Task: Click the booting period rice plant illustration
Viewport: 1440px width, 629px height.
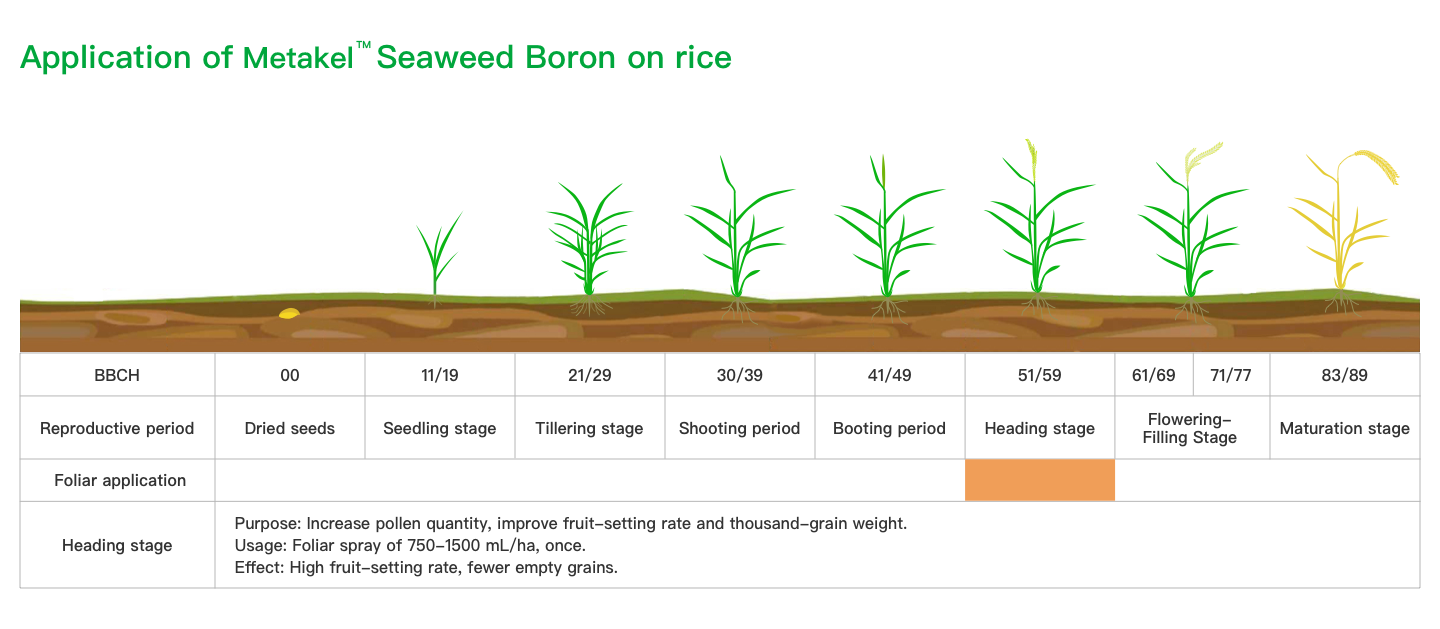Action: click(x=885, y=232)
